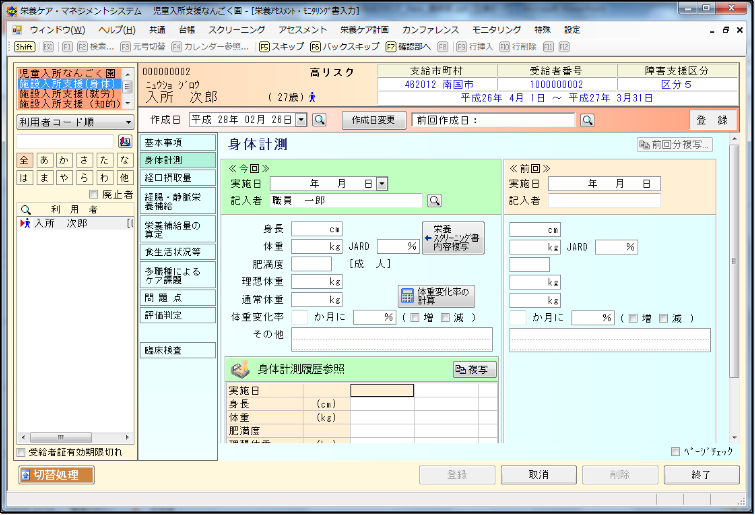Click 栄養スクリーニング書内容複写 arrow button
This screenshot has width=755, height=515.
click(452, 237)
